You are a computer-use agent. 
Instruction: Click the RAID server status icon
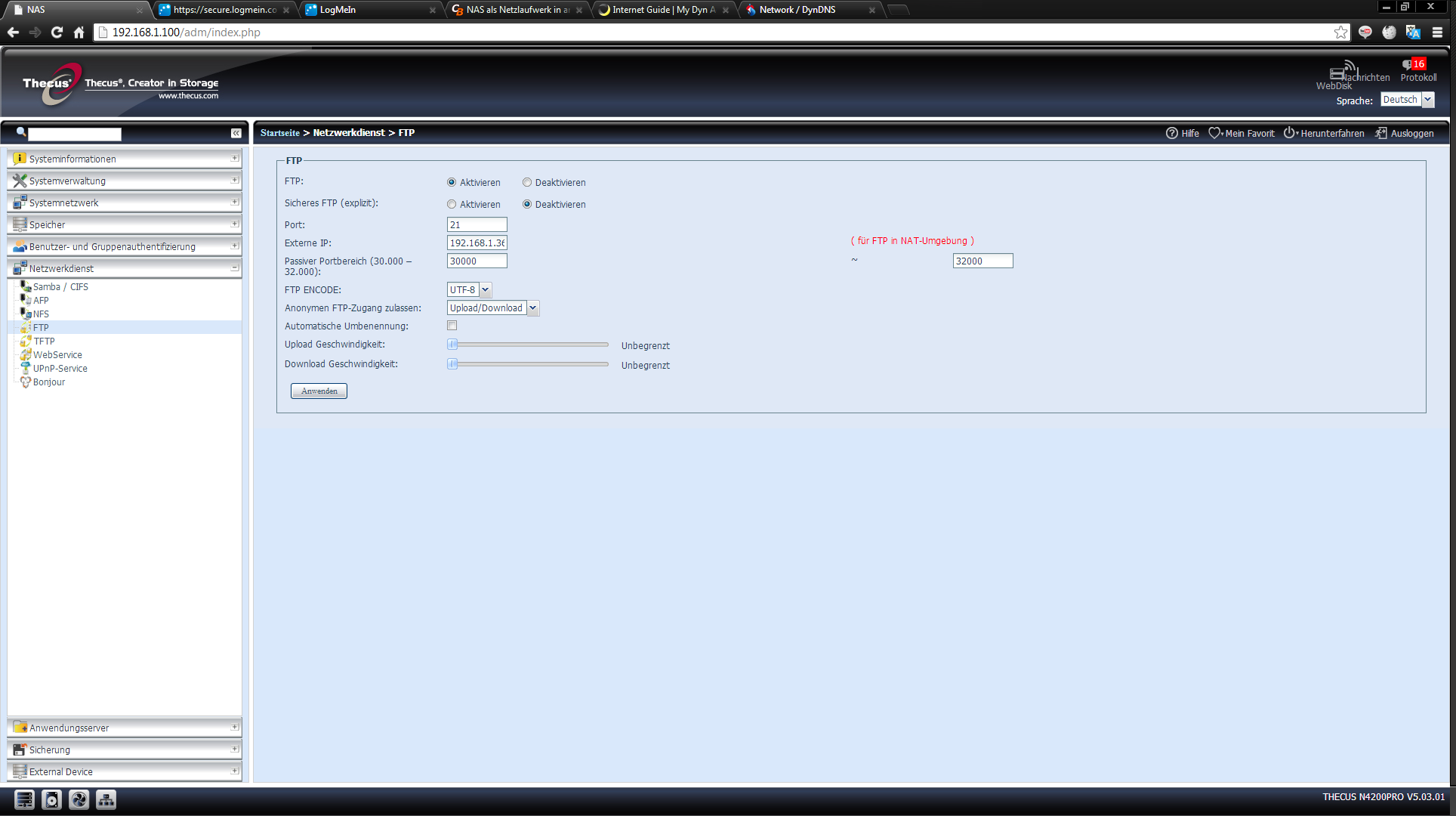pos(24,799)
